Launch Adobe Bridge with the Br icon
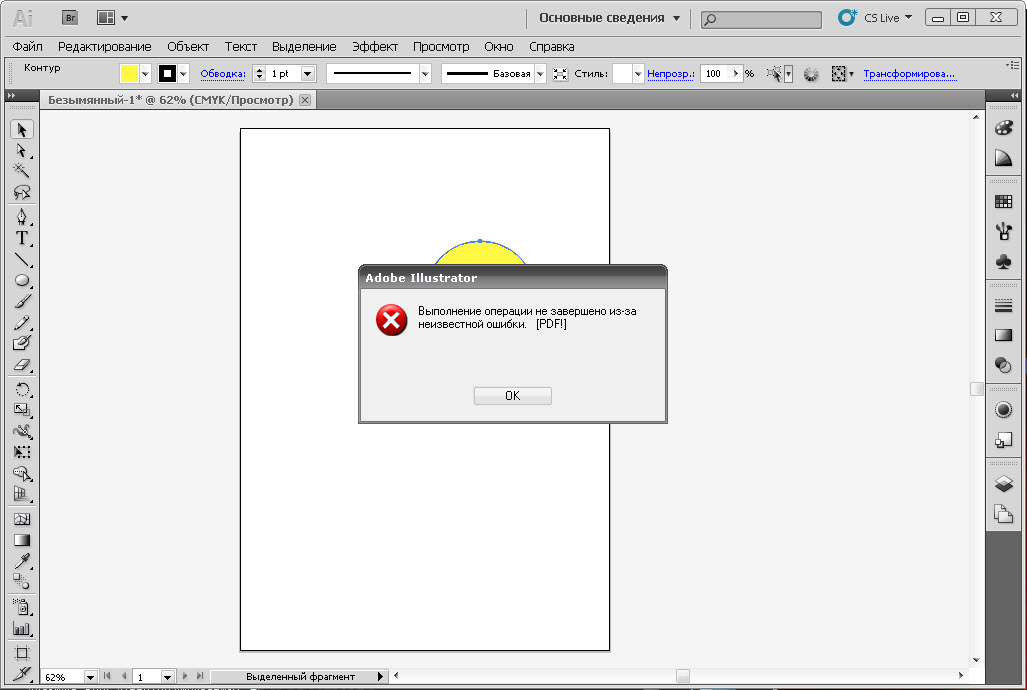Image resolution: width=1027 pixels, height=690 pixels. coord(70,18)
